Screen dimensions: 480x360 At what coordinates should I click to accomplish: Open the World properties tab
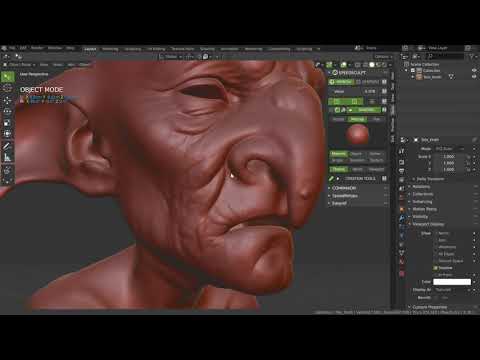[402, 196]
